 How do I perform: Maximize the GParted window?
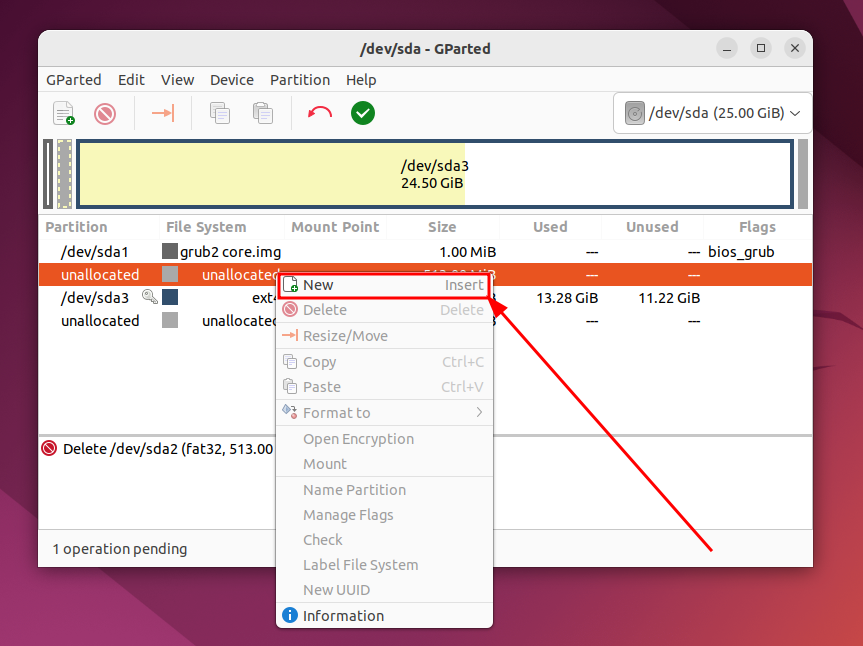[761, 48]
